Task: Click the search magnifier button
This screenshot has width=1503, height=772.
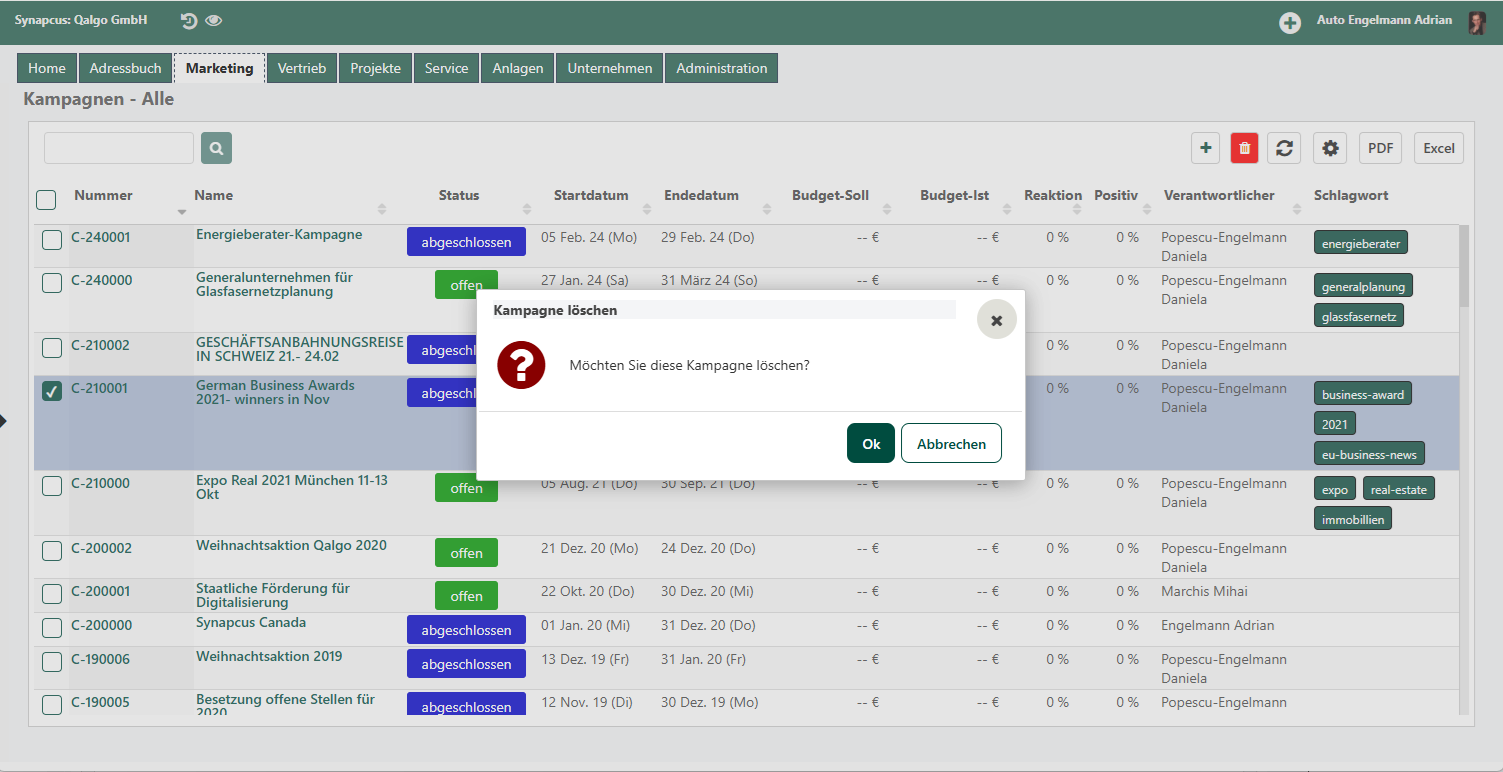Action: (216, 148)
